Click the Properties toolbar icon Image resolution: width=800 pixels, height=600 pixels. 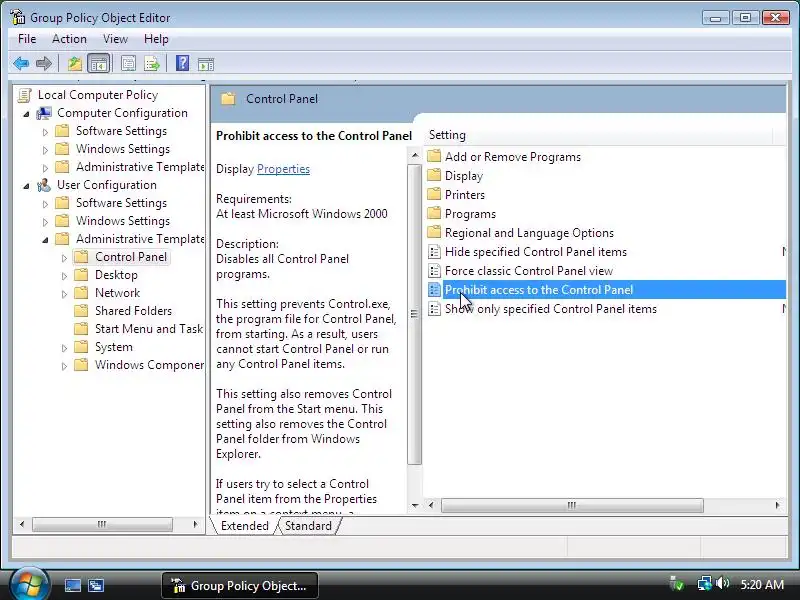point(128,64)
